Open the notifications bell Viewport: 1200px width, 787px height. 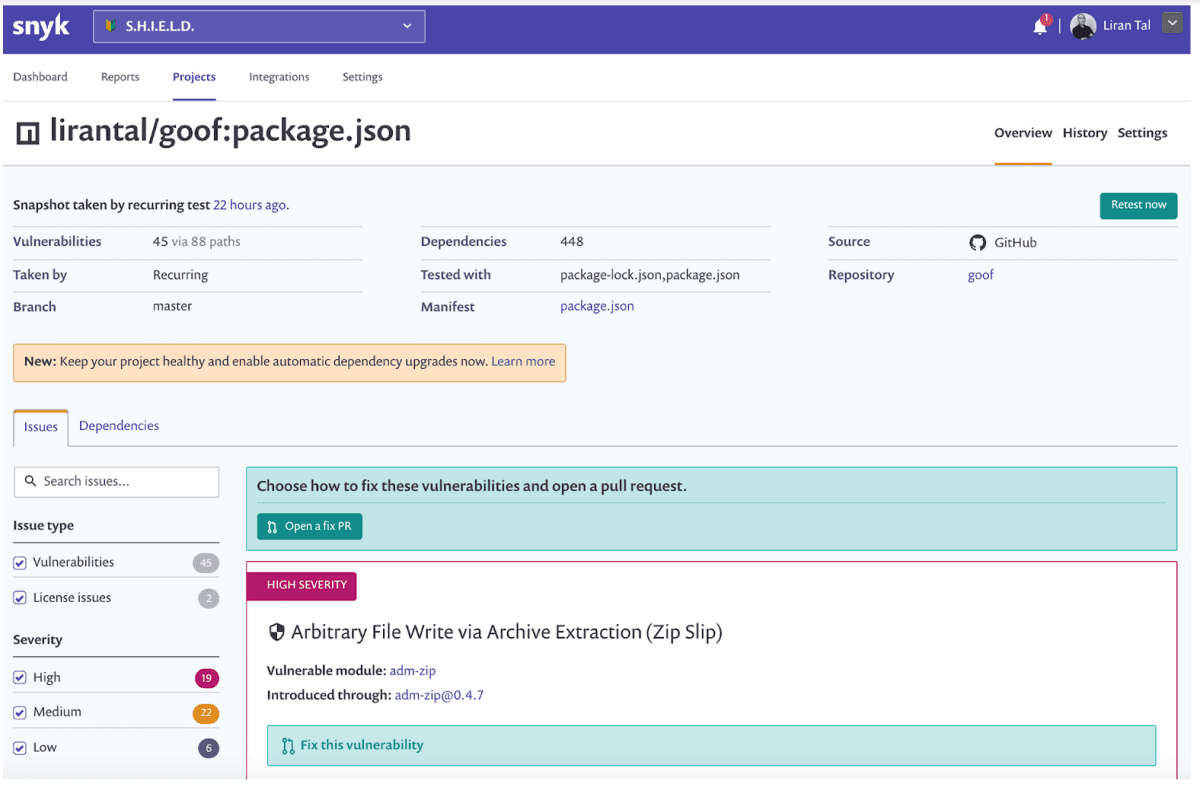(1041, 26)
